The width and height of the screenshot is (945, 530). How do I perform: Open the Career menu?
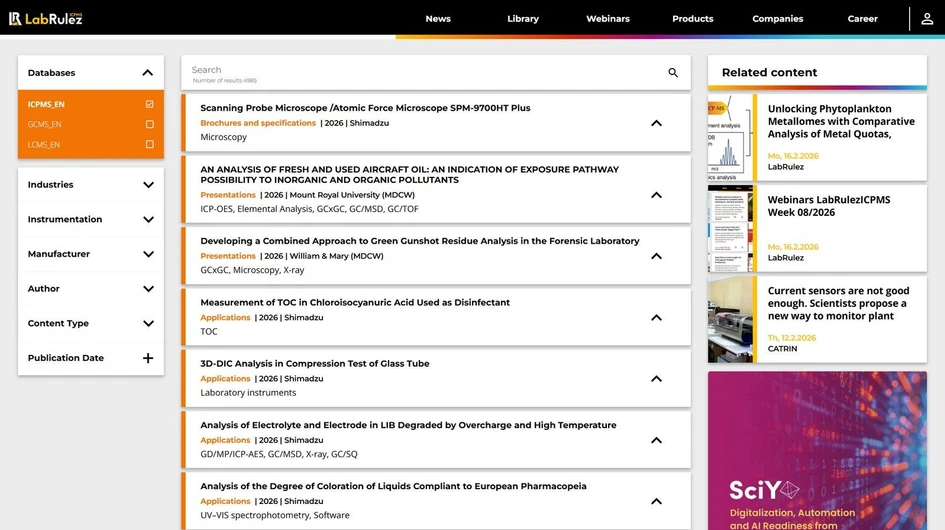tap(862, 19)
